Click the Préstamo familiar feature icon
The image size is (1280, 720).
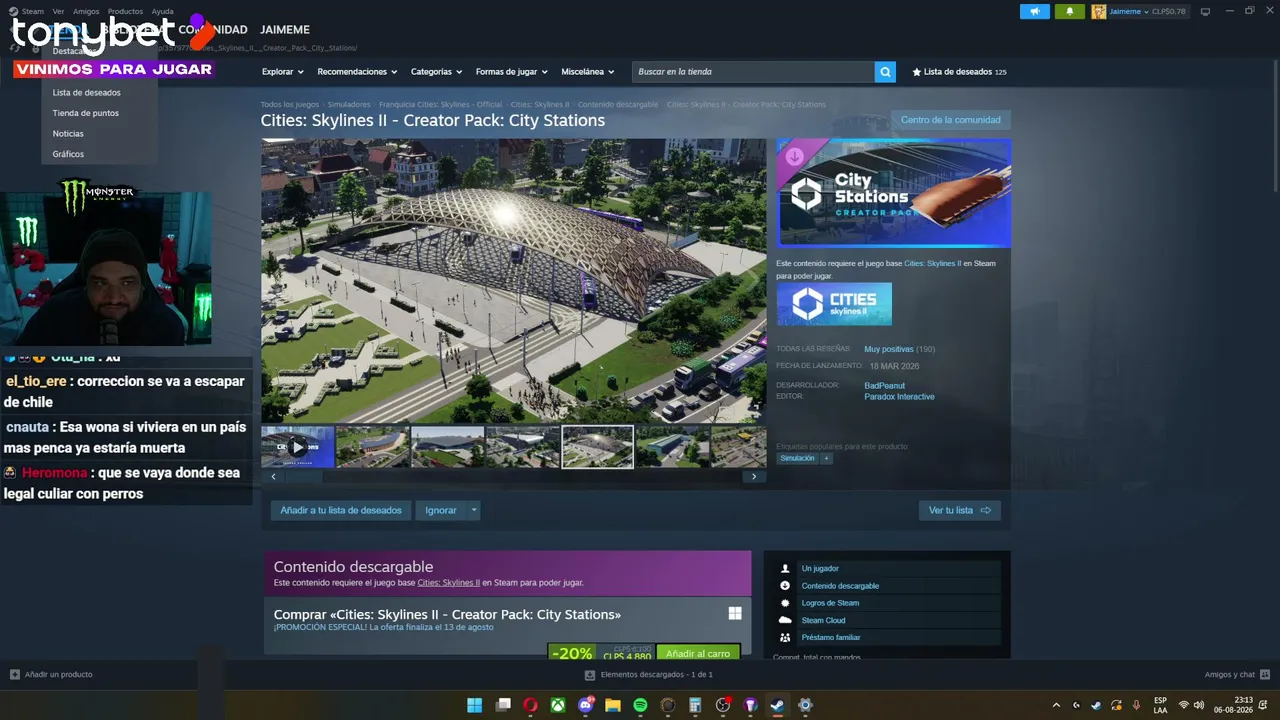tap(785, 637)
